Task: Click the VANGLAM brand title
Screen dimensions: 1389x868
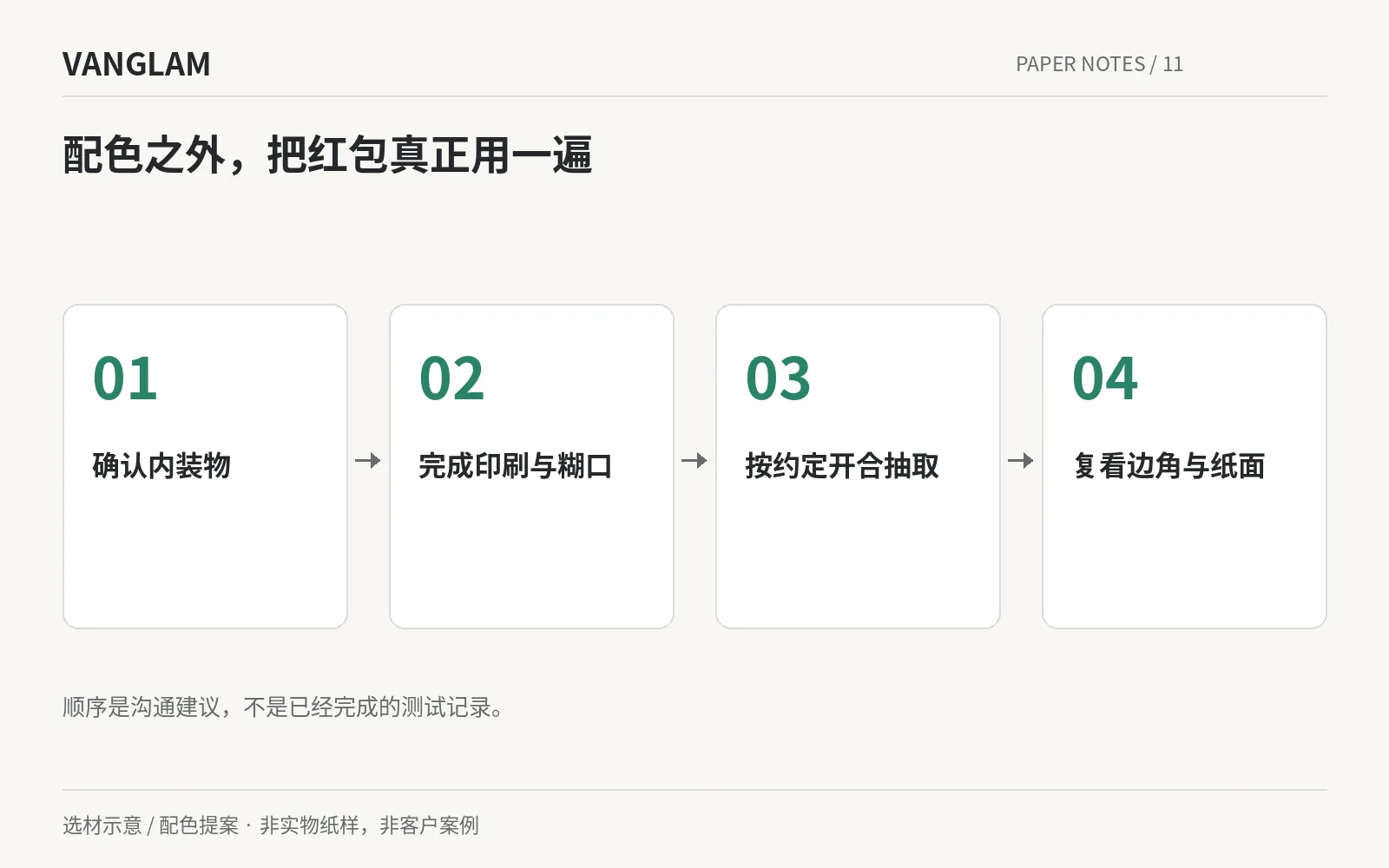Action: (136, 64)
